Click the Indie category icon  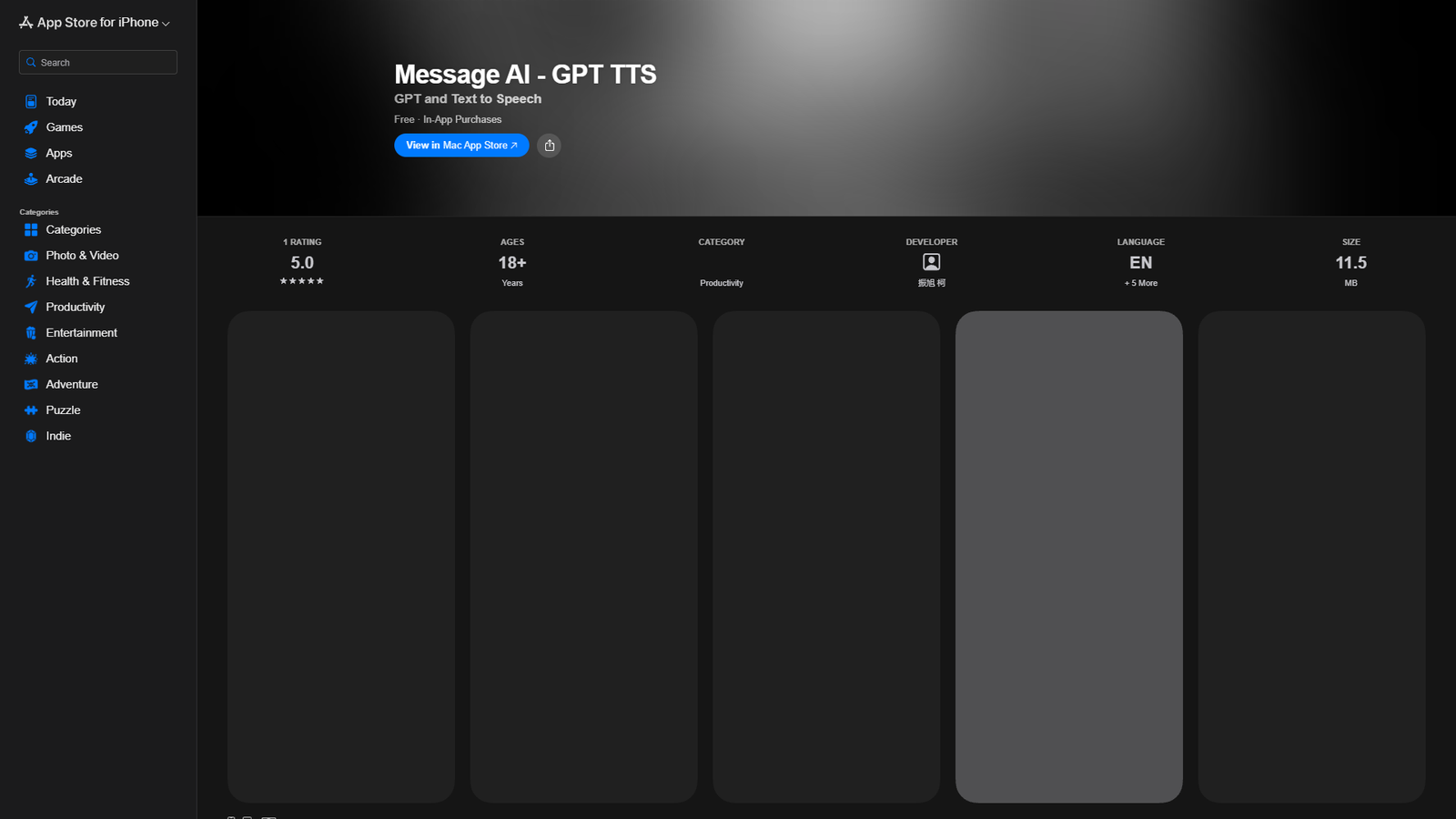tap(31, 436)
